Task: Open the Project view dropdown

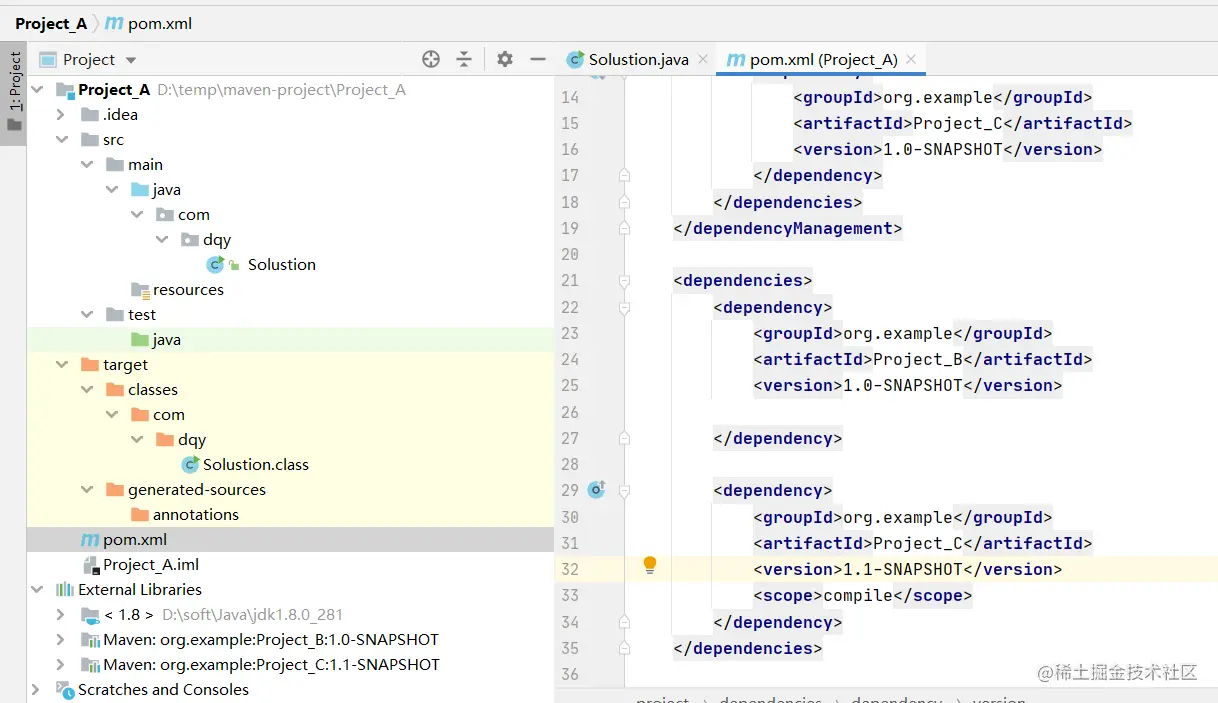Action: pos(131,60)
